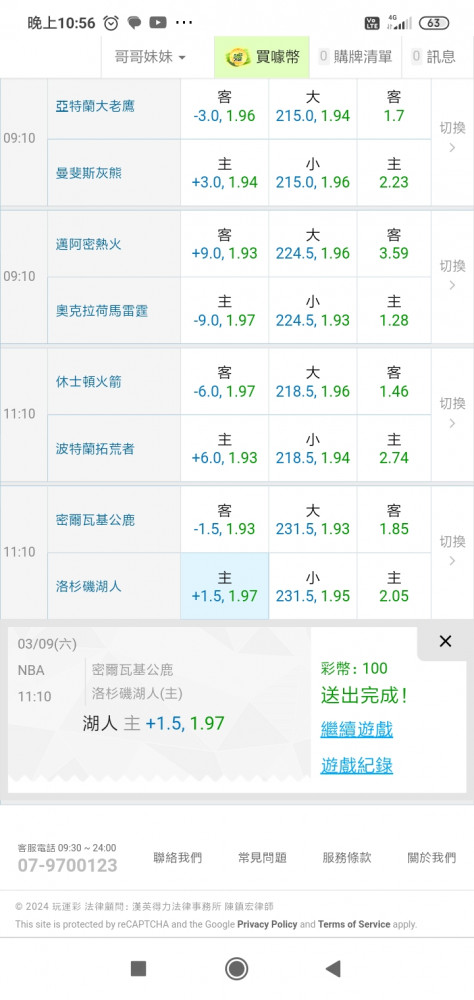The height and width of the screenshot is (1000, 474).
Task: Tap the battery indicator icon
Action: [434, 23]
